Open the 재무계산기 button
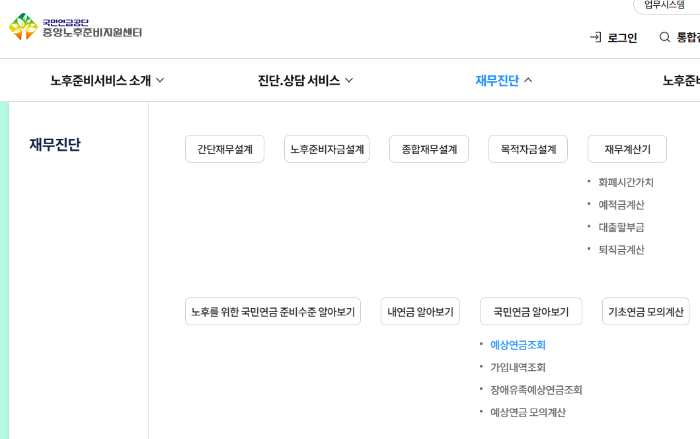 point(627,149)
